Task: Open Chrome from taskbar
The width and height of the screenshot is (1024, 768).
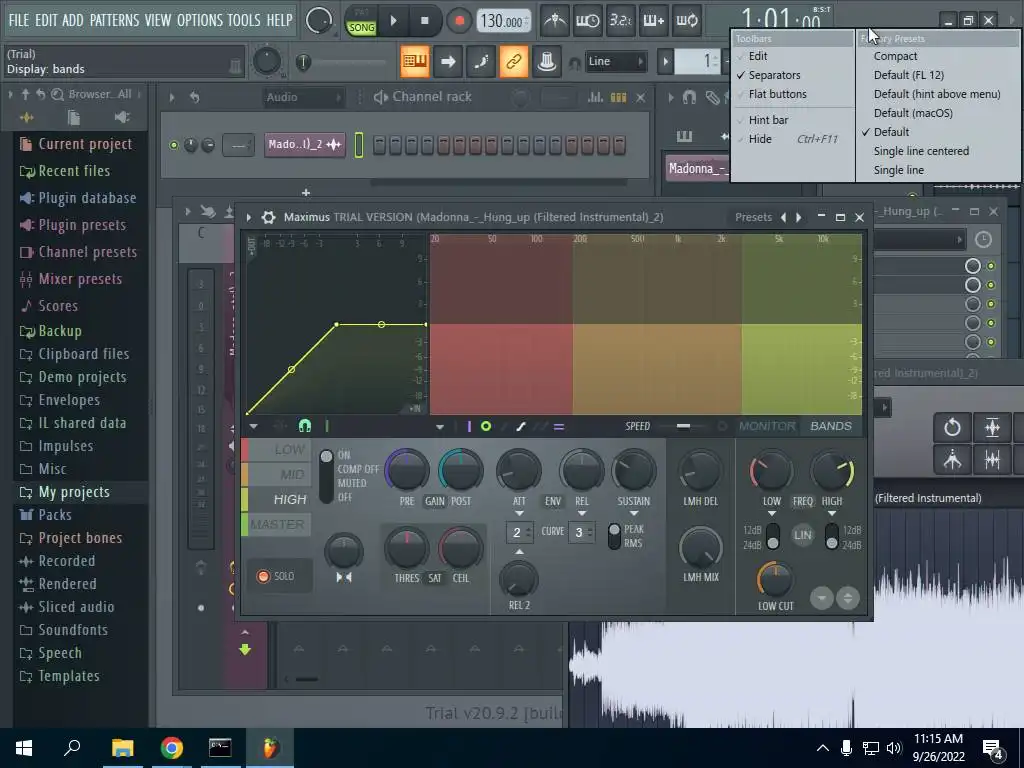Action: click(x=171, y=748)
